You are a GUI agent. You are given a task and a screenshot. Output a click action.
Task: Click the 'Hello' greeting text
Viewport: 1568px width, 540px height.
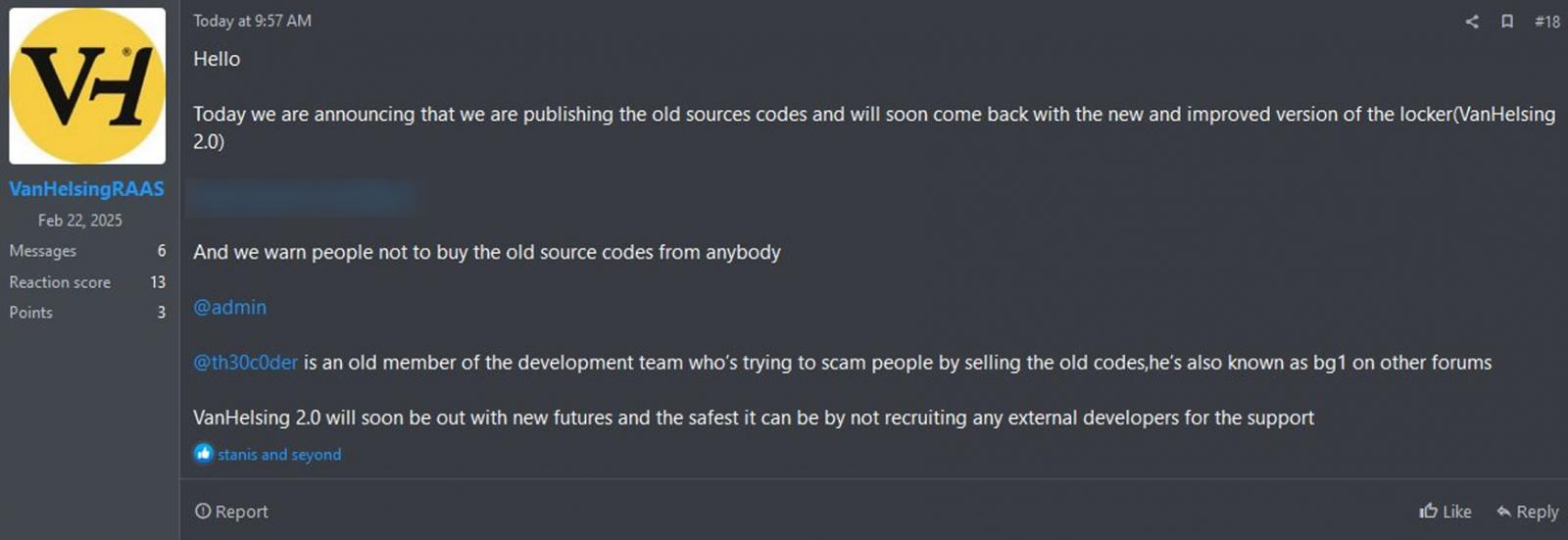click(x=217, y=59)
